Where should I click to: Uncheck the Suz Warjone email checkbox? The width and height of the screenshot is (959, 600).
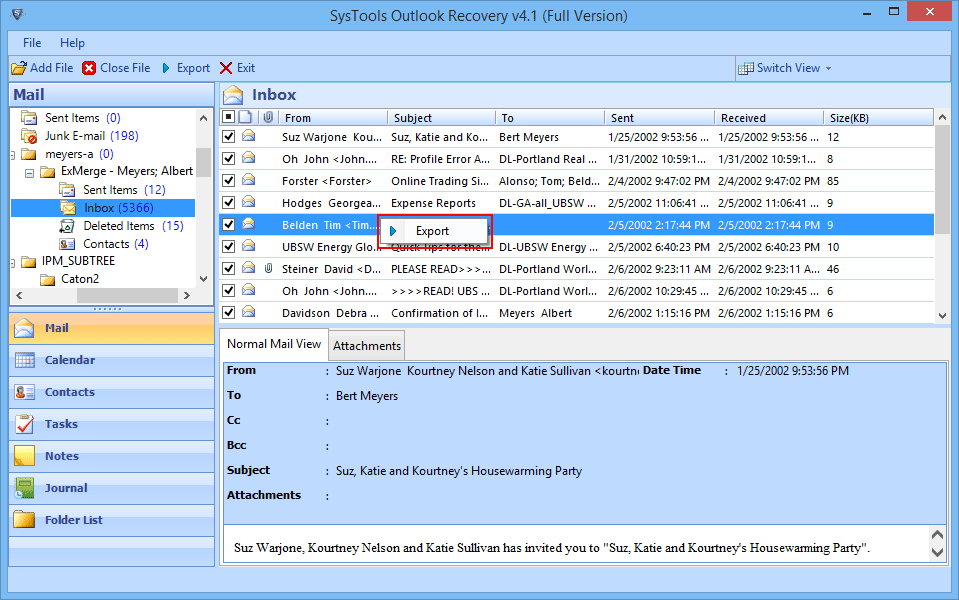coord(229,136)
